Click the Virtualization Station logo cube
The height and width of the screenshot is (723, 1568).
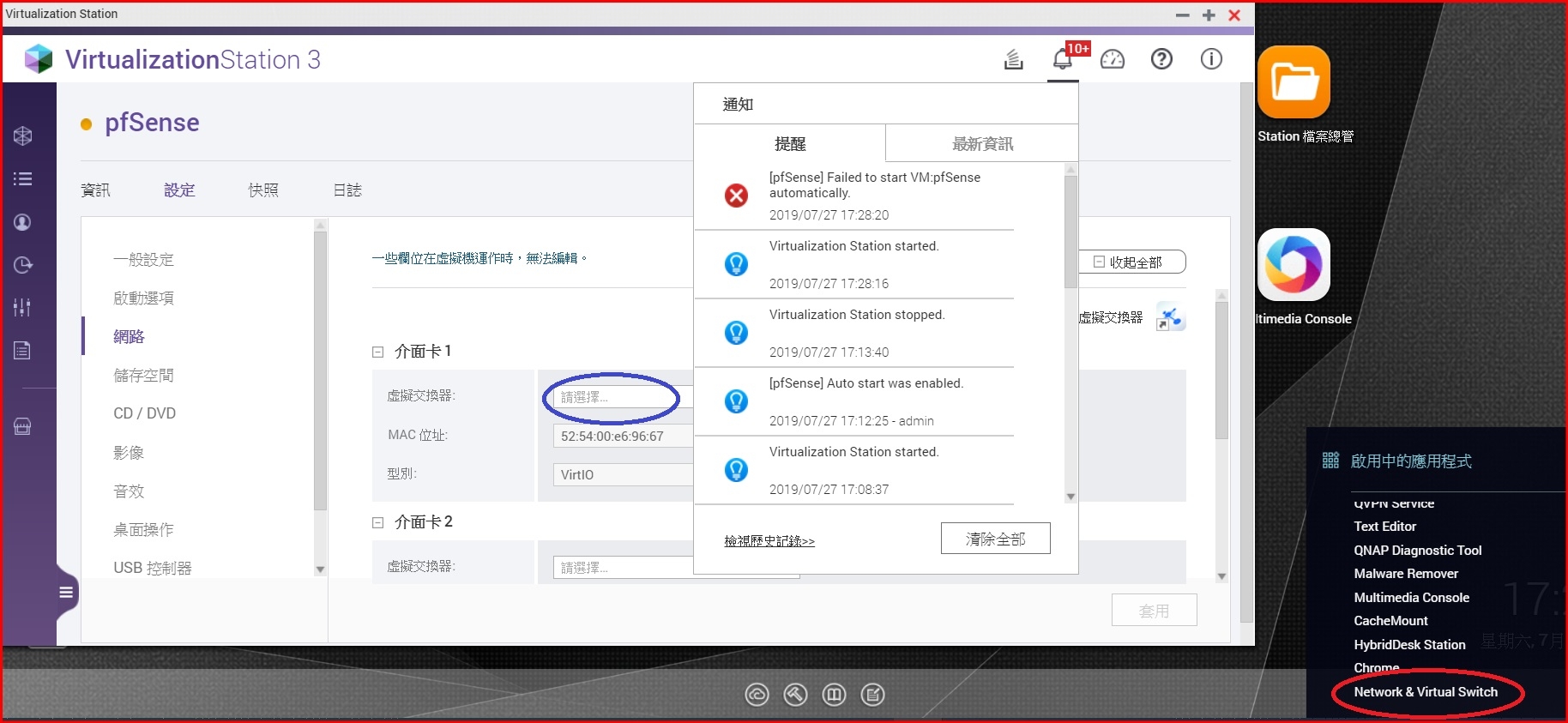point(39,59)
